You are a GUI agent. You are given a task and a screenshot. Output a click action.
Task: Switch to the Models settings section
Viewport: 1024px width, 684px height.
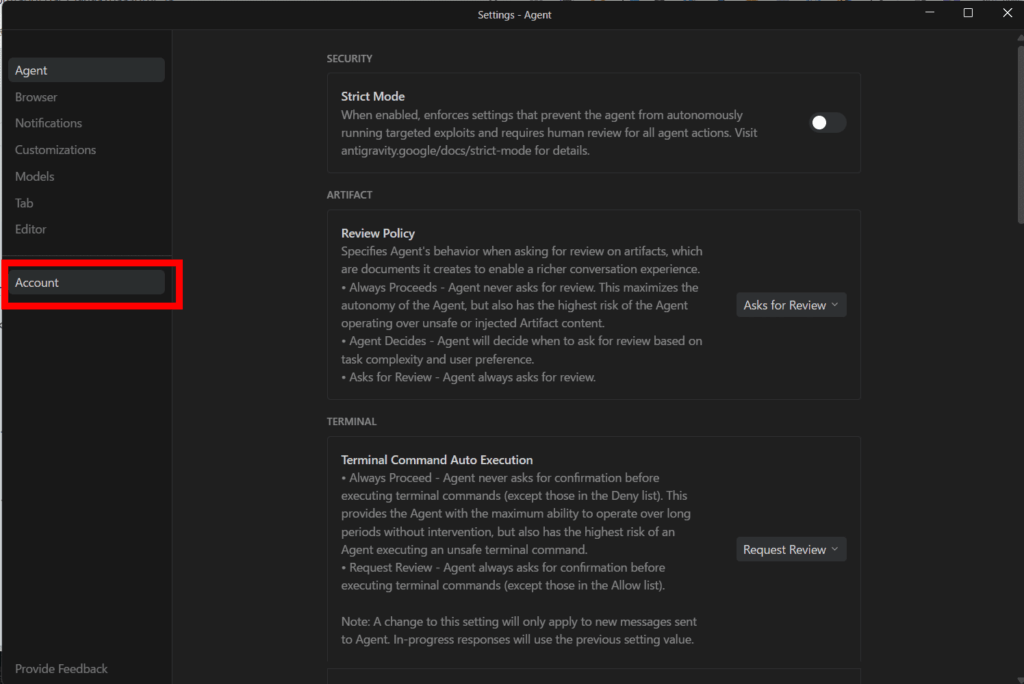click(34, 176)
